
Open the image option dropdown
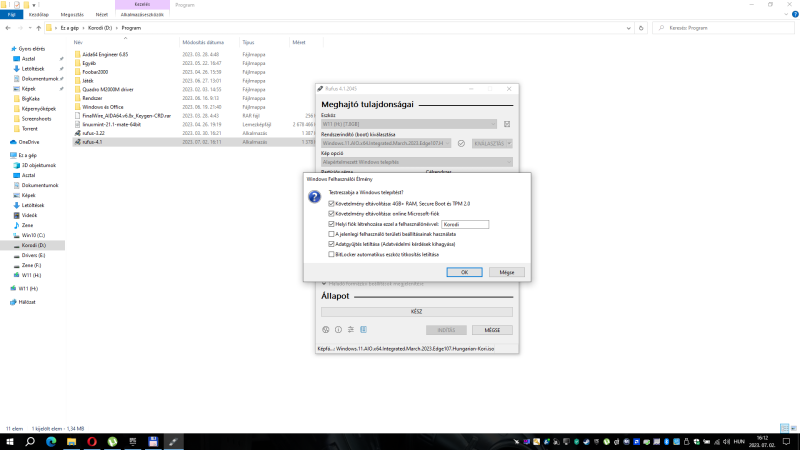(x=417, y=162)
